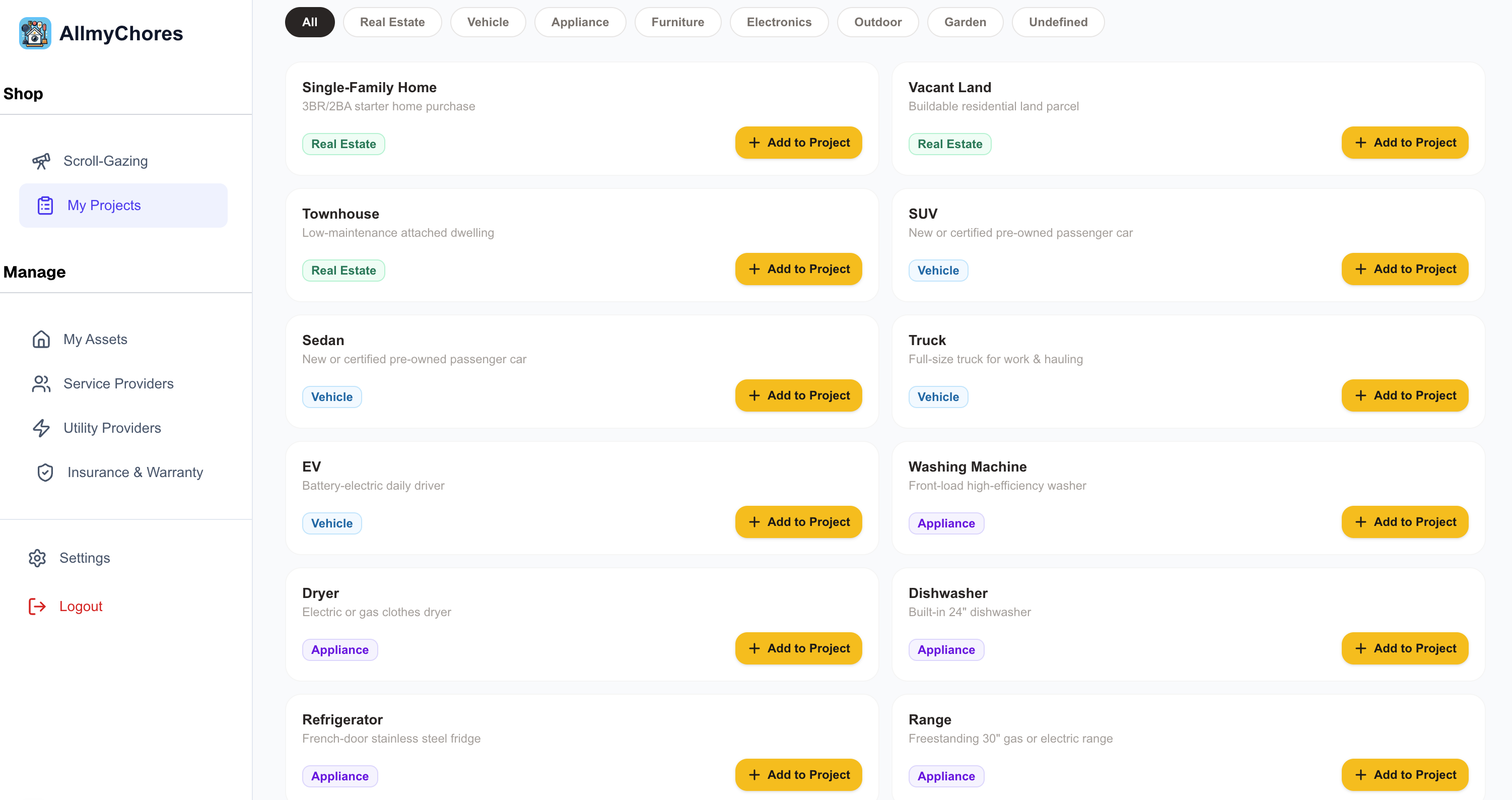Filter by Garden category
Image resolution: width=1512 pixels, height=800 pixels.
(965, 22)
